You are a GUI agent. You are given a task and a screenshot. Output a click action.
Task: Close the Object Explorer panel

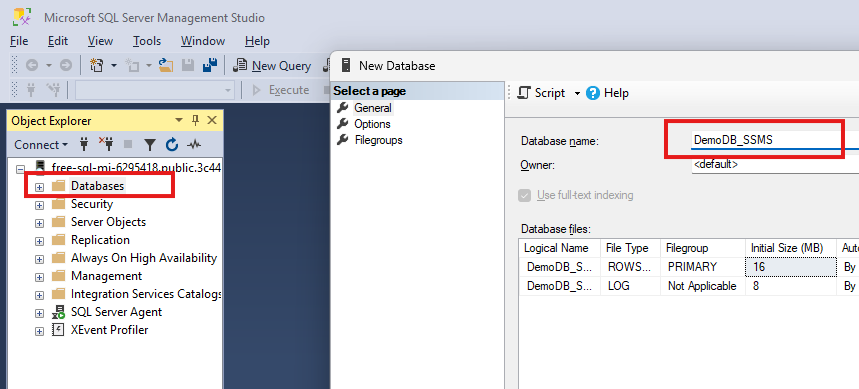(212, 121)
